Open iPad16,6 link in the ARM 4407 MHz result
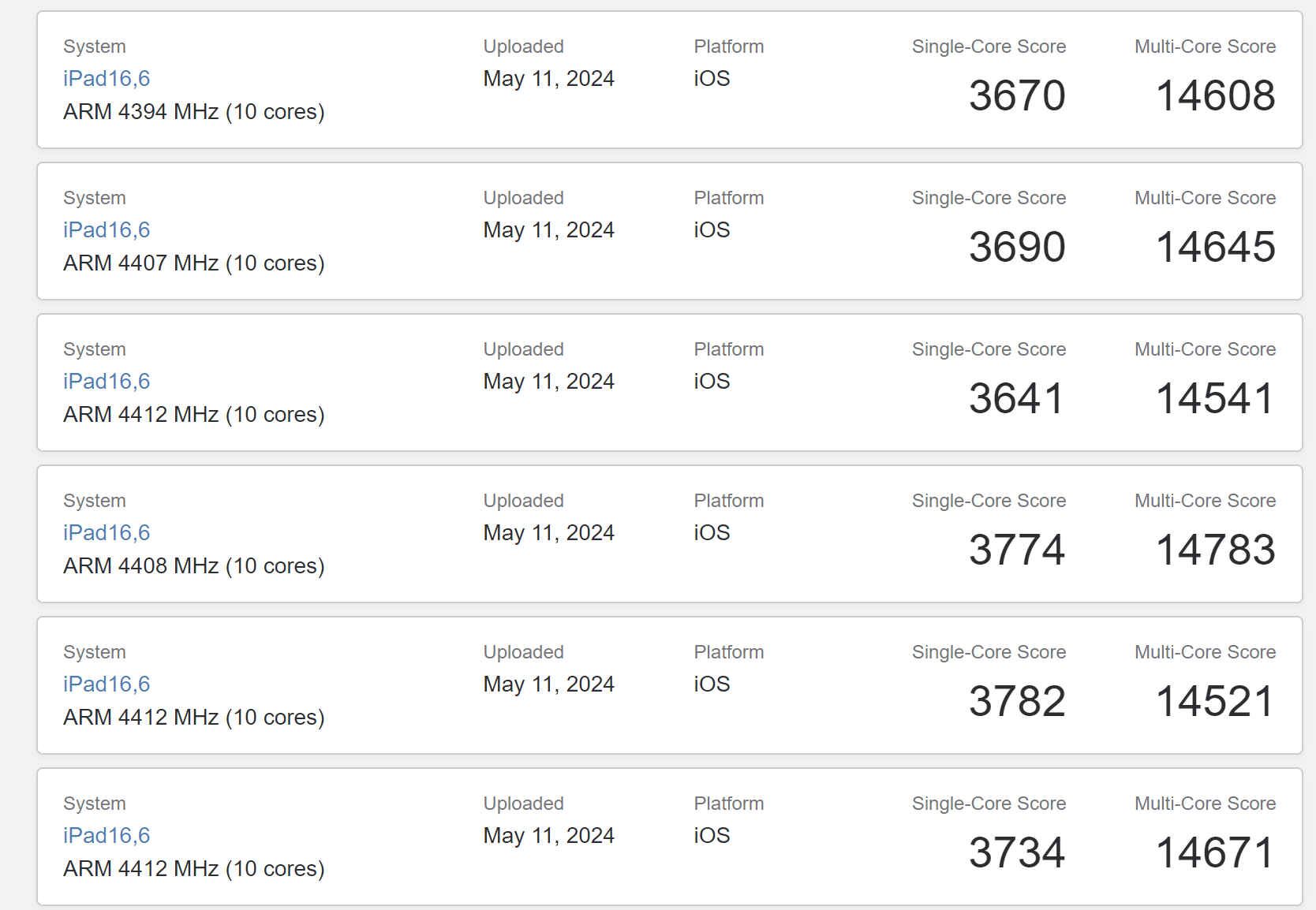The image size is (1316, 910). (x=107, y=230)
